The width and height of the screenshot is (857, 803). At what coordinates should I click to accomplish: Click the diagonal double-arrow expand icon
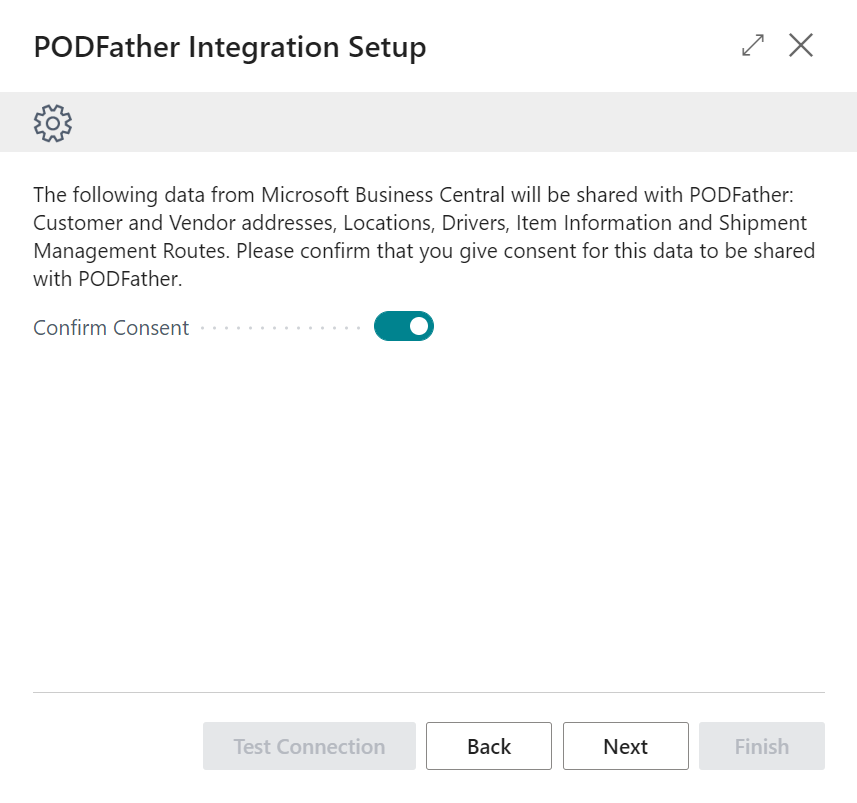(x=753, y=45)
